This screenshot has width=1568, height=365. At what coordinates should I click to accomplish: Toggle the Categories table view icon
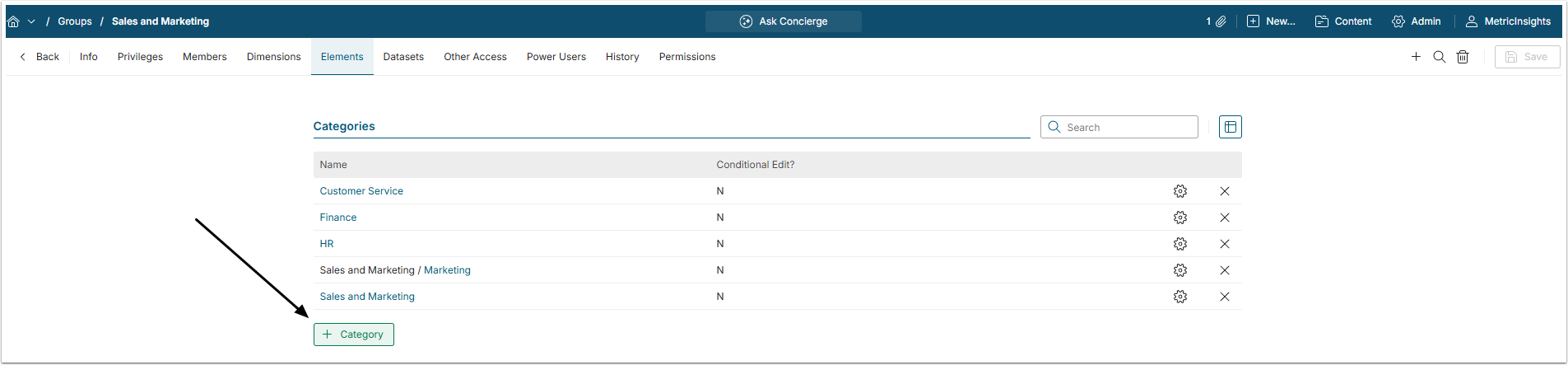tap(1231, 127)
